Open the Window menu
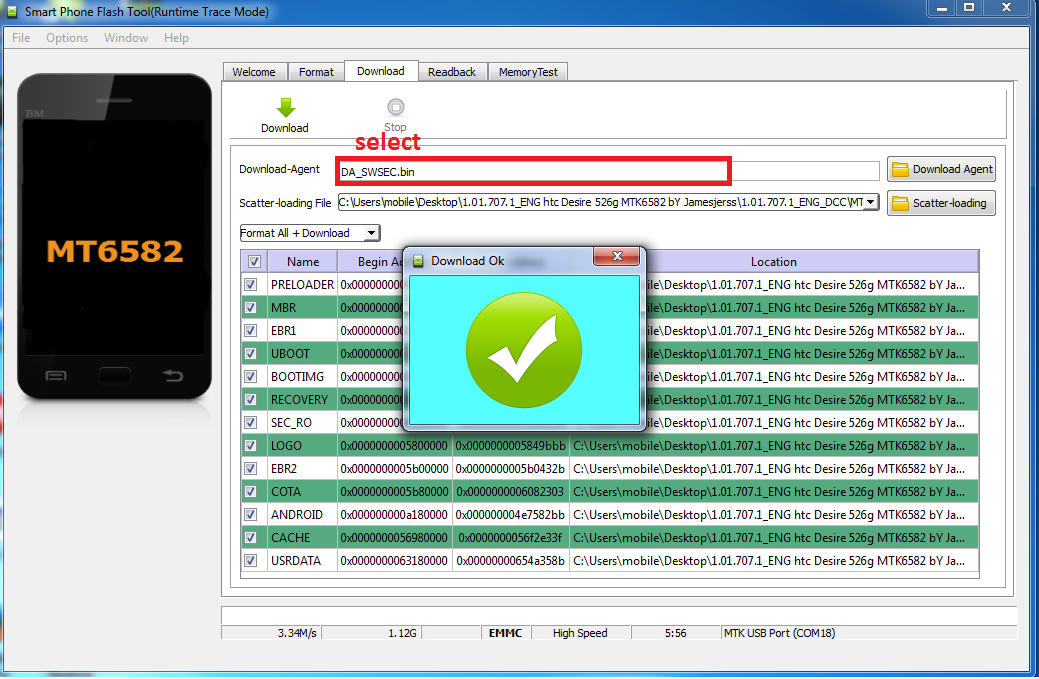1039x679 pixels. 126,38
